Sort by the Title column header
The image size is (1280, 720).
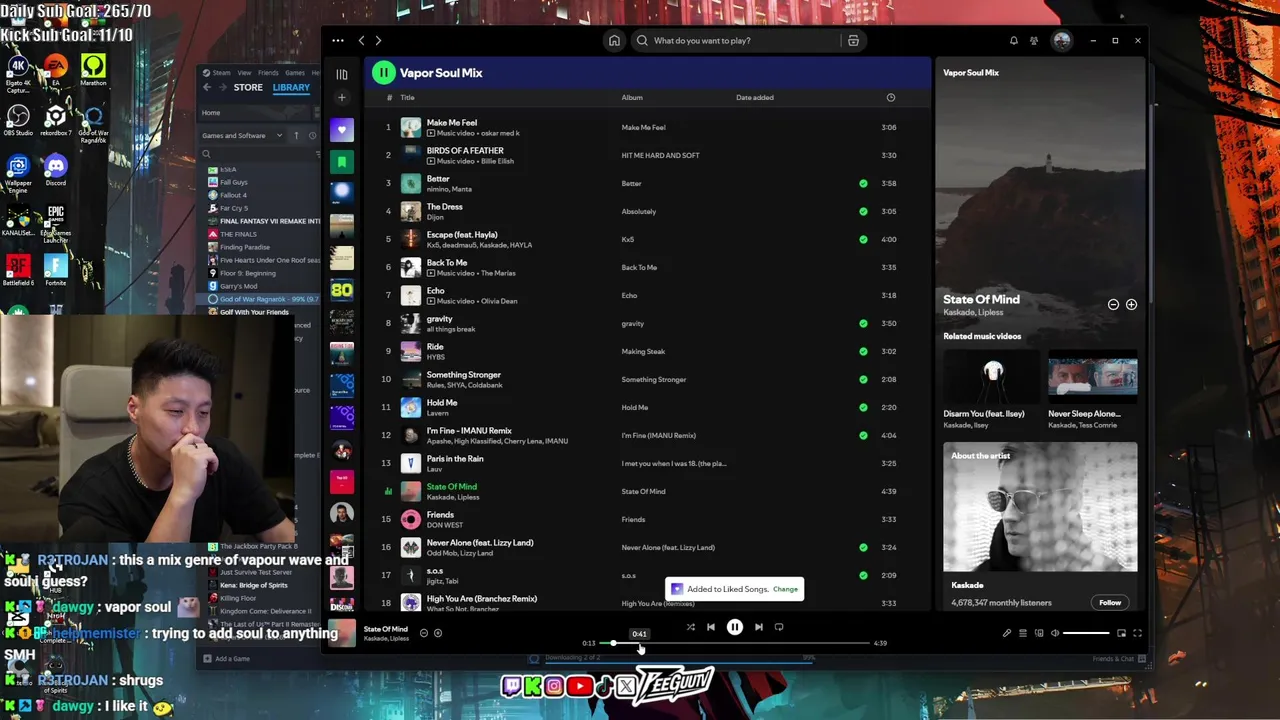[x=408, y=98]
